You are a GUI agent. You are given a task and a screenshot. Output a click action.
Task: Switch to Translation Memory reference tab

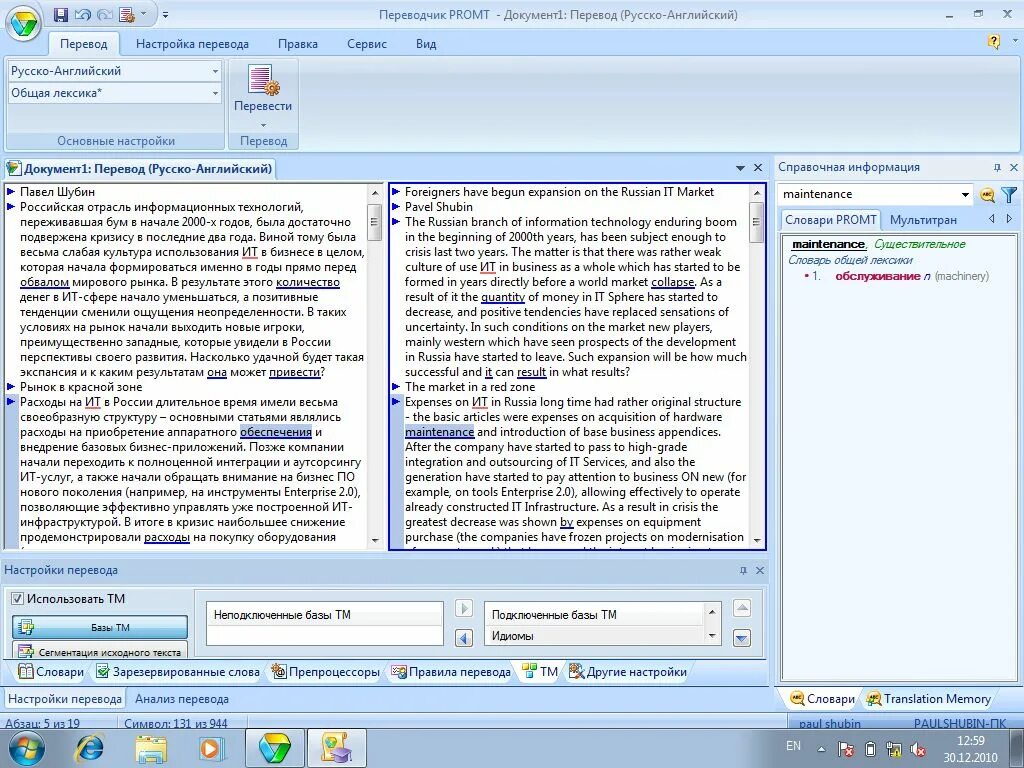tap(928, 699)
